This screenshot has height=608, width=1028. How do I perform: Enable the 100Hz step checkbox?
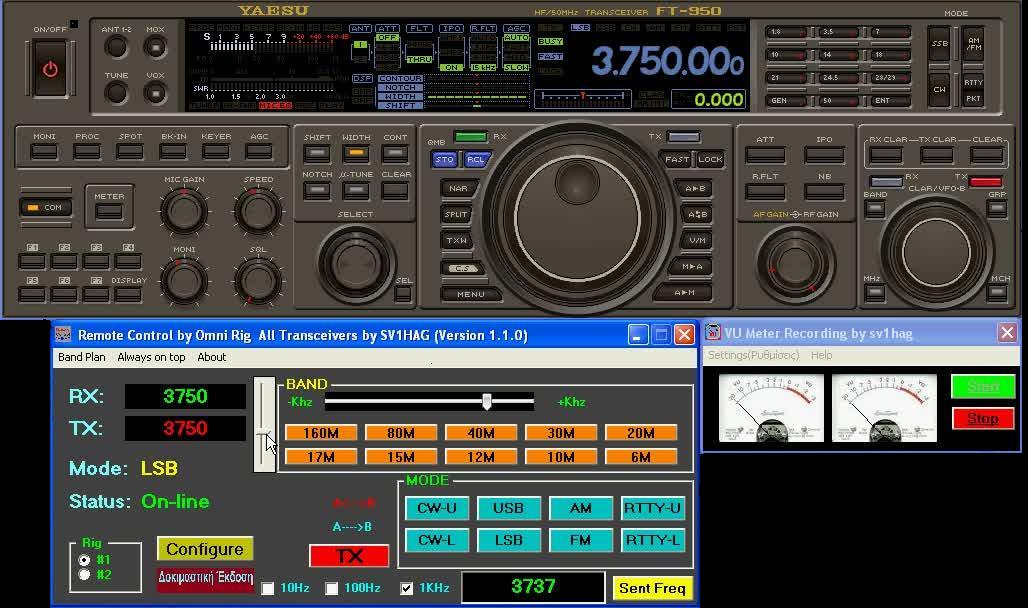point(332,589)
